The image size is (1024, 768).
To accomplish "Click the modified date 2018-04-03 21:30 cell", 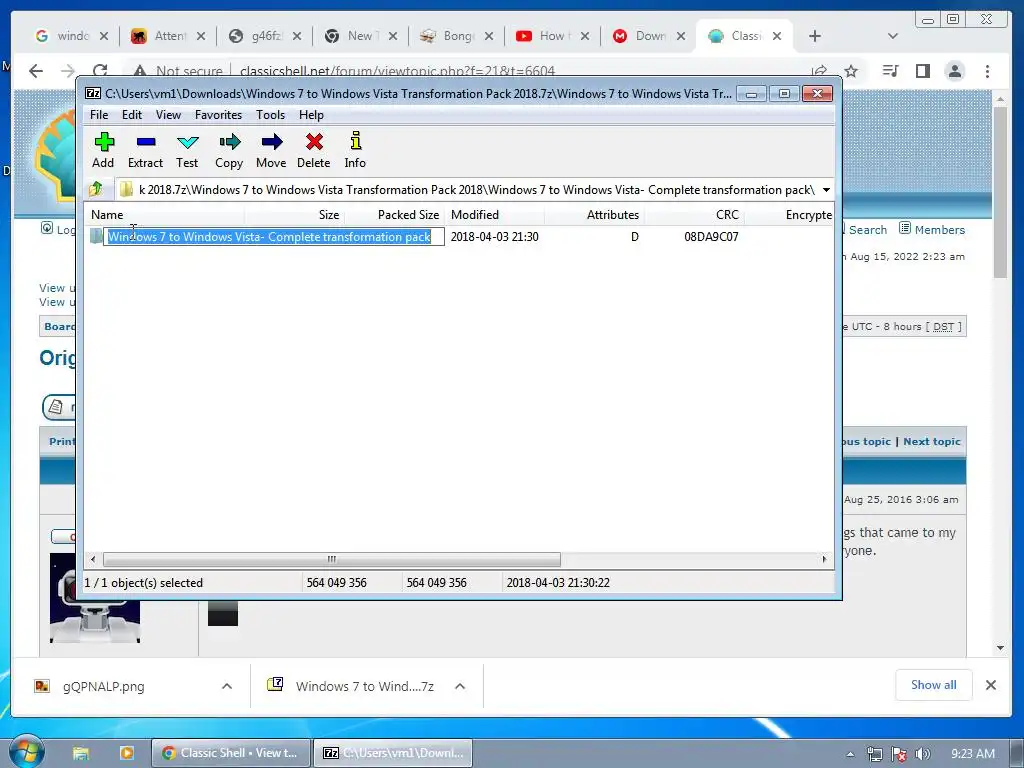I will click(x=494, y=237).
